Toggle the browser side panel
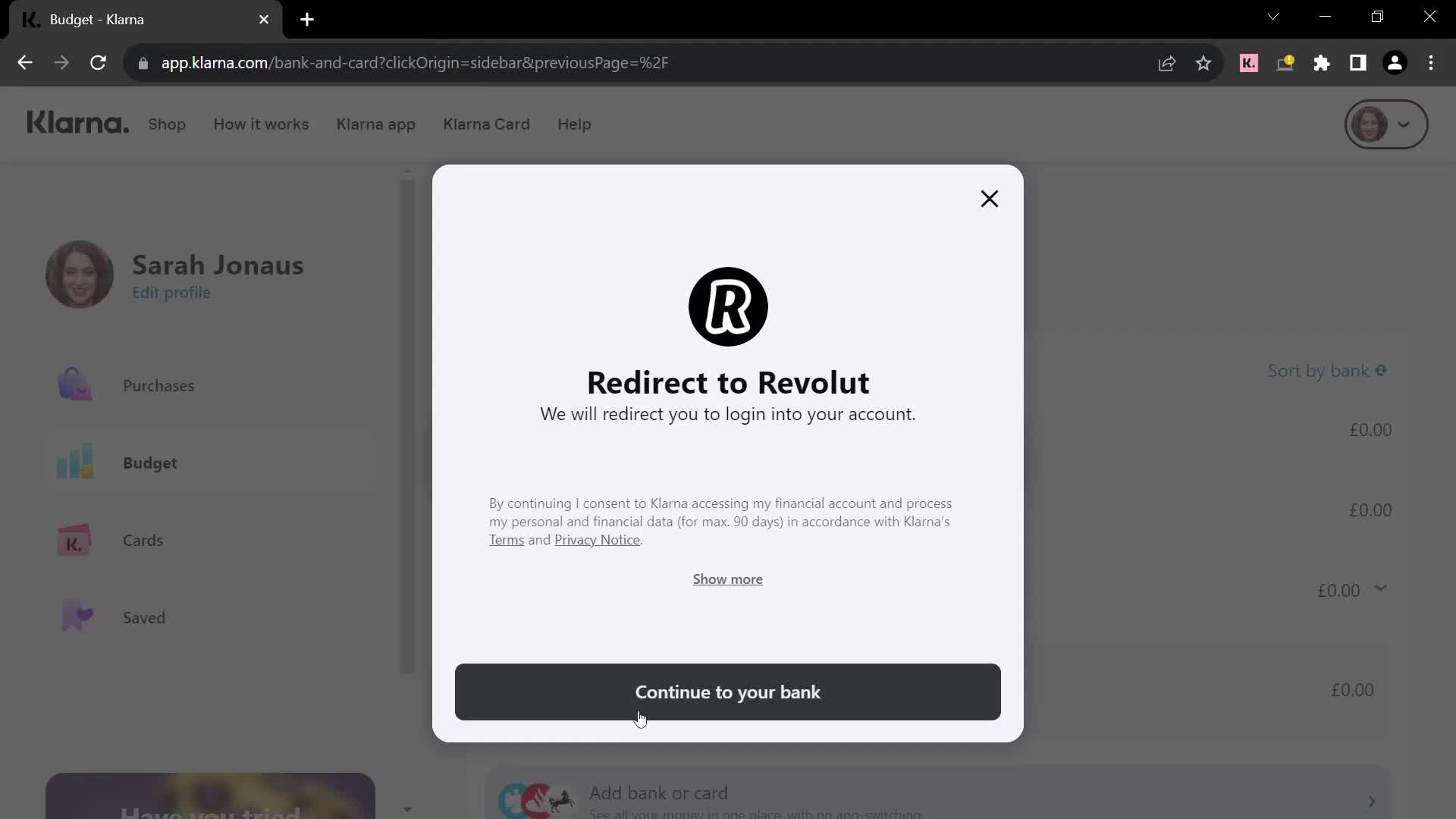The height and width of the screenshot is (819, 1456). 1358,63
